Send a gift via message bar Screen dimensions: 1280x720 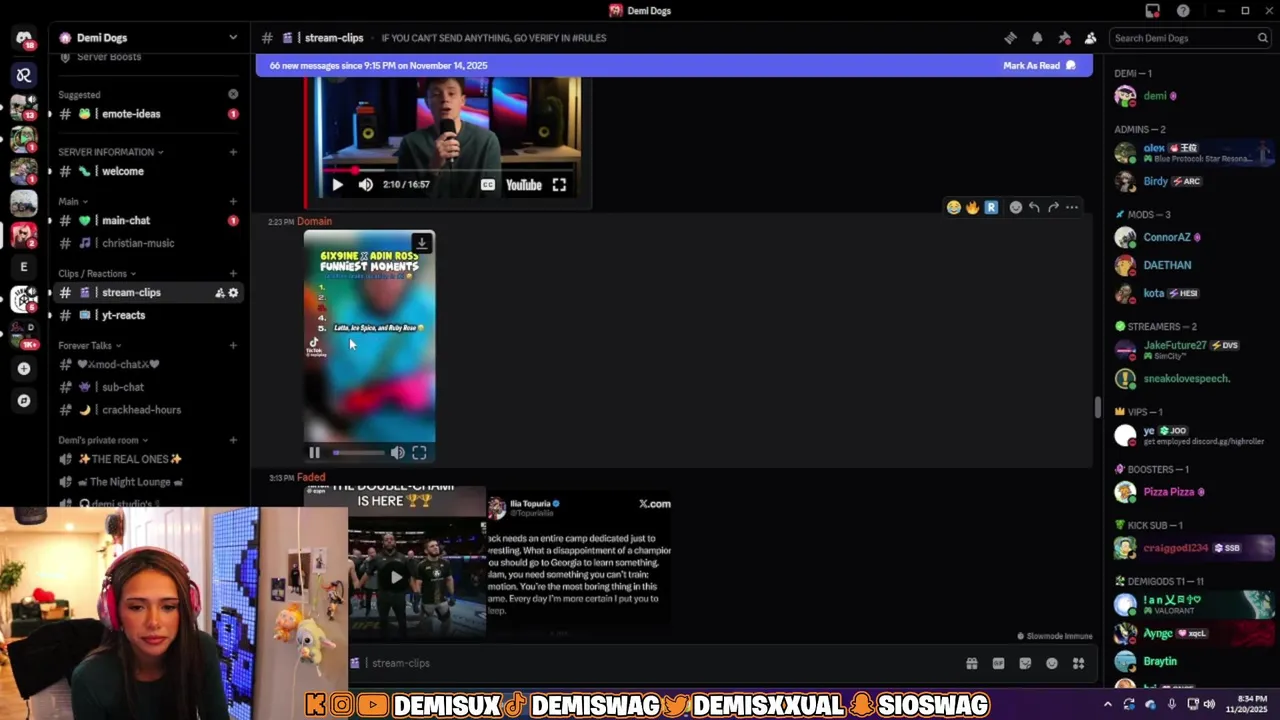pyautogui.click(x=971, y=663)
